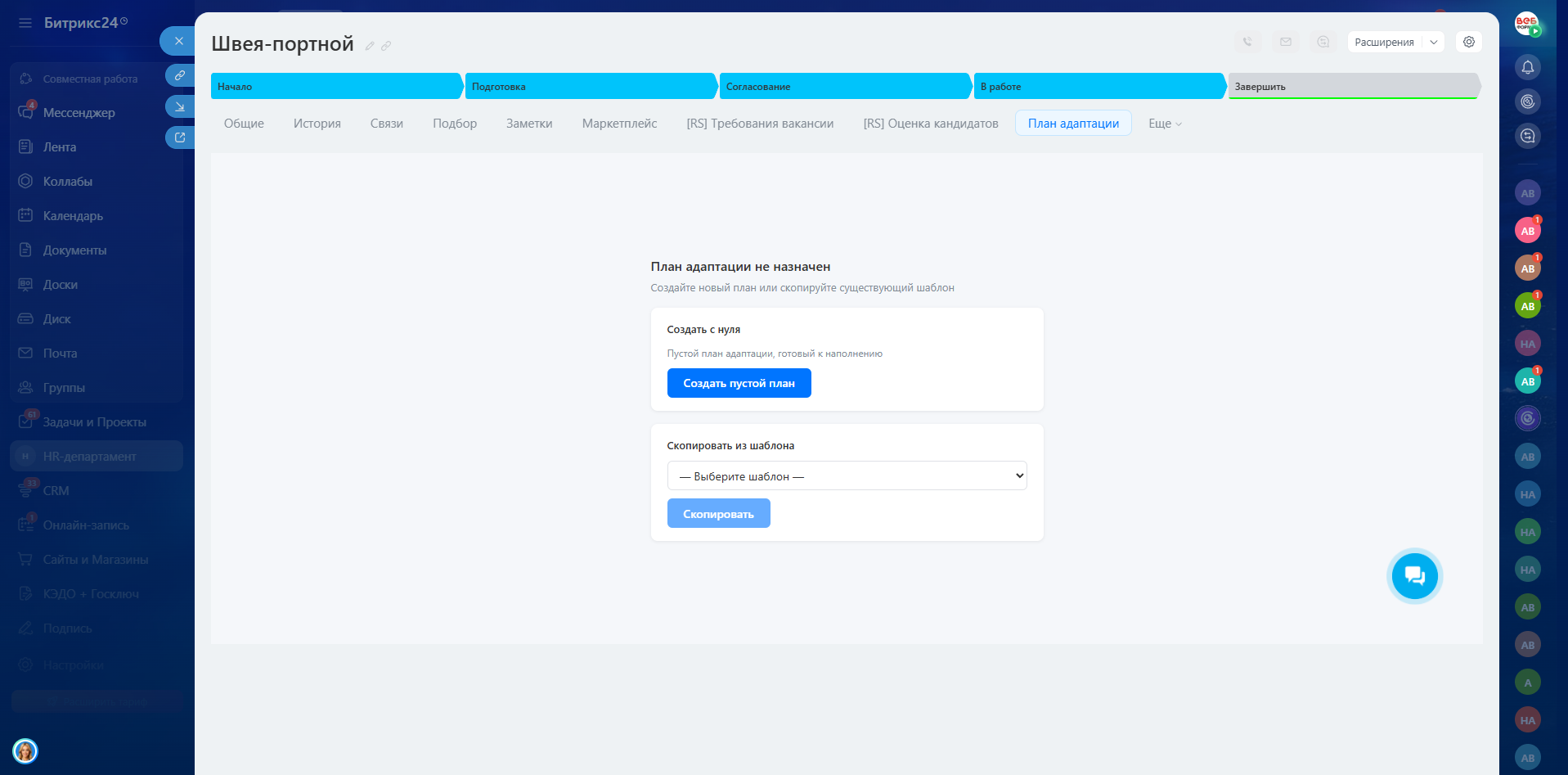Screen dimensions: 1568x775
Task: Click the phone call icon in header
Action: click(x=1247, y=42)
